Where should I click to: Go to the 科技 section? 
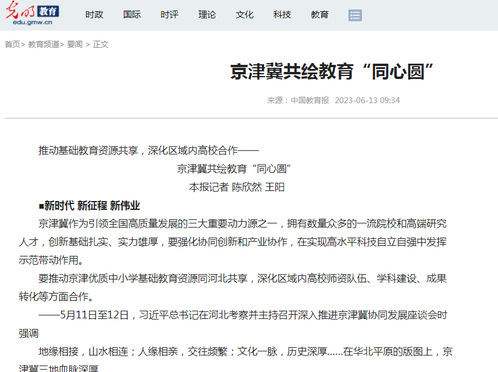tap(282, 15)
